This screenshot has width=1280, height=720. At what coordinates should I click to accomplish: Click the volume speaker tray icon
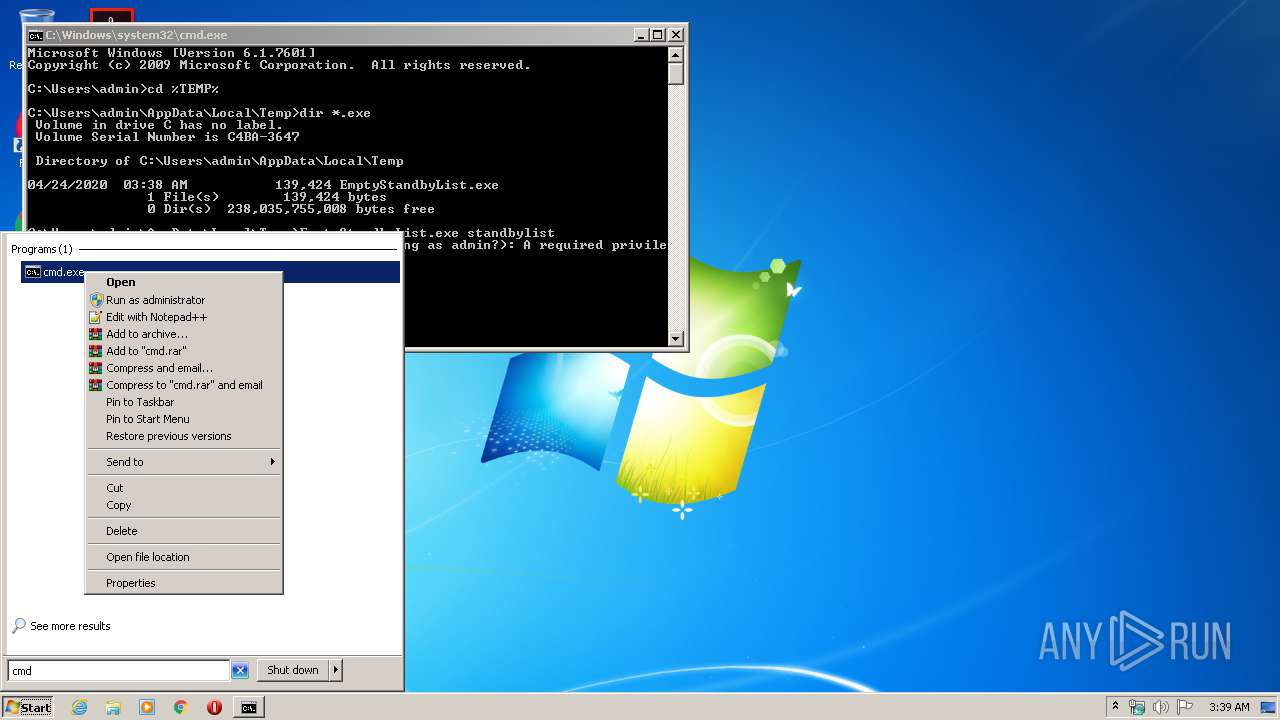point(1161,707)
